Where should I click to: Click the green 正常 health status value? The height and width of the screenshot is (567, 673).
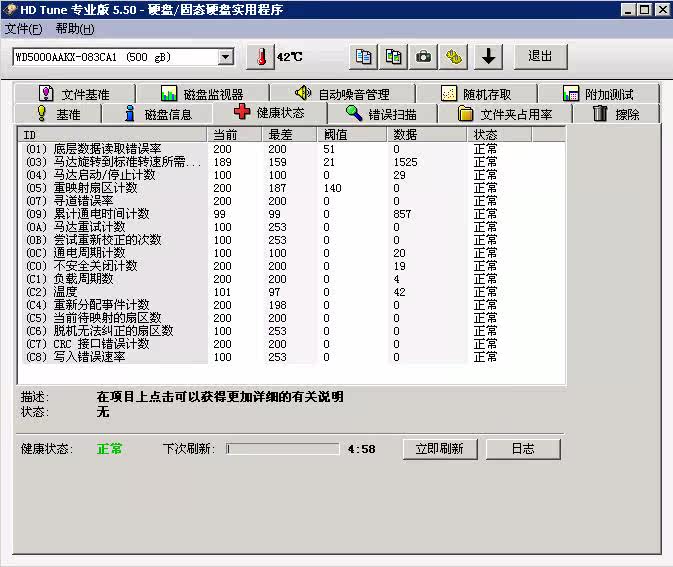109,449
